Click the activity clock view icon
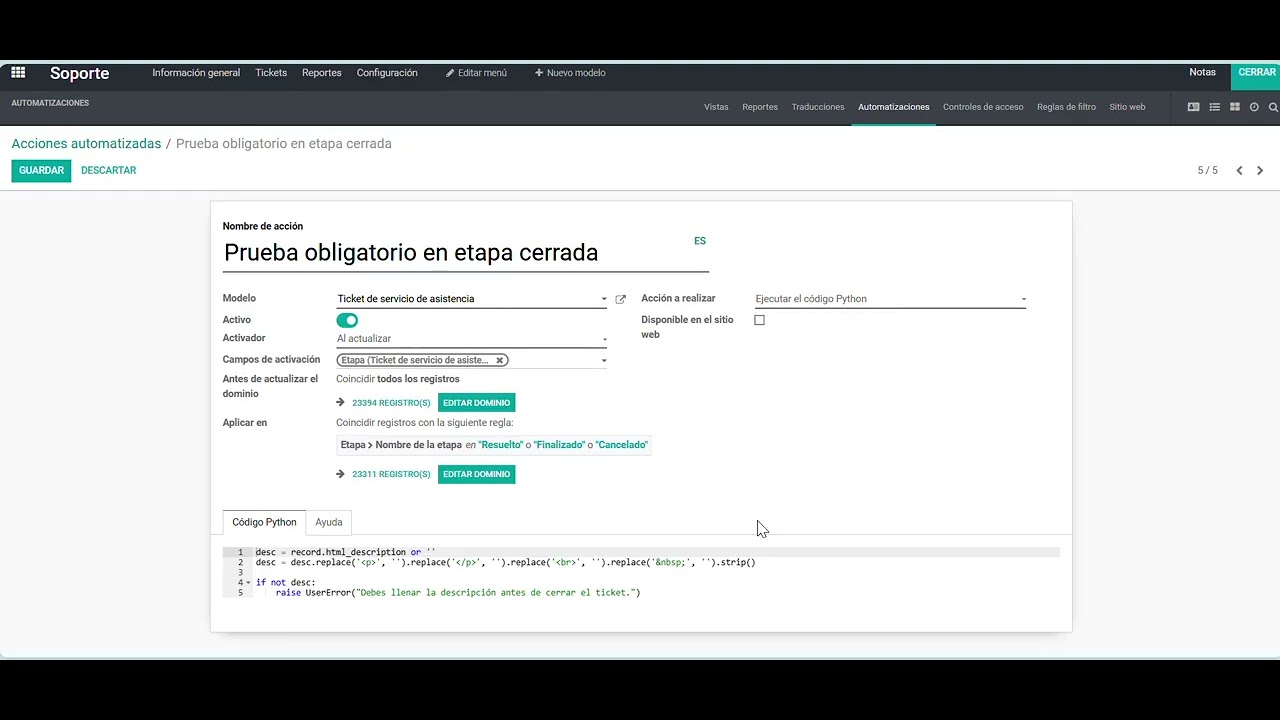Image resolution: width=1280 pixels, height=720 pixels. pos(1254,107)
